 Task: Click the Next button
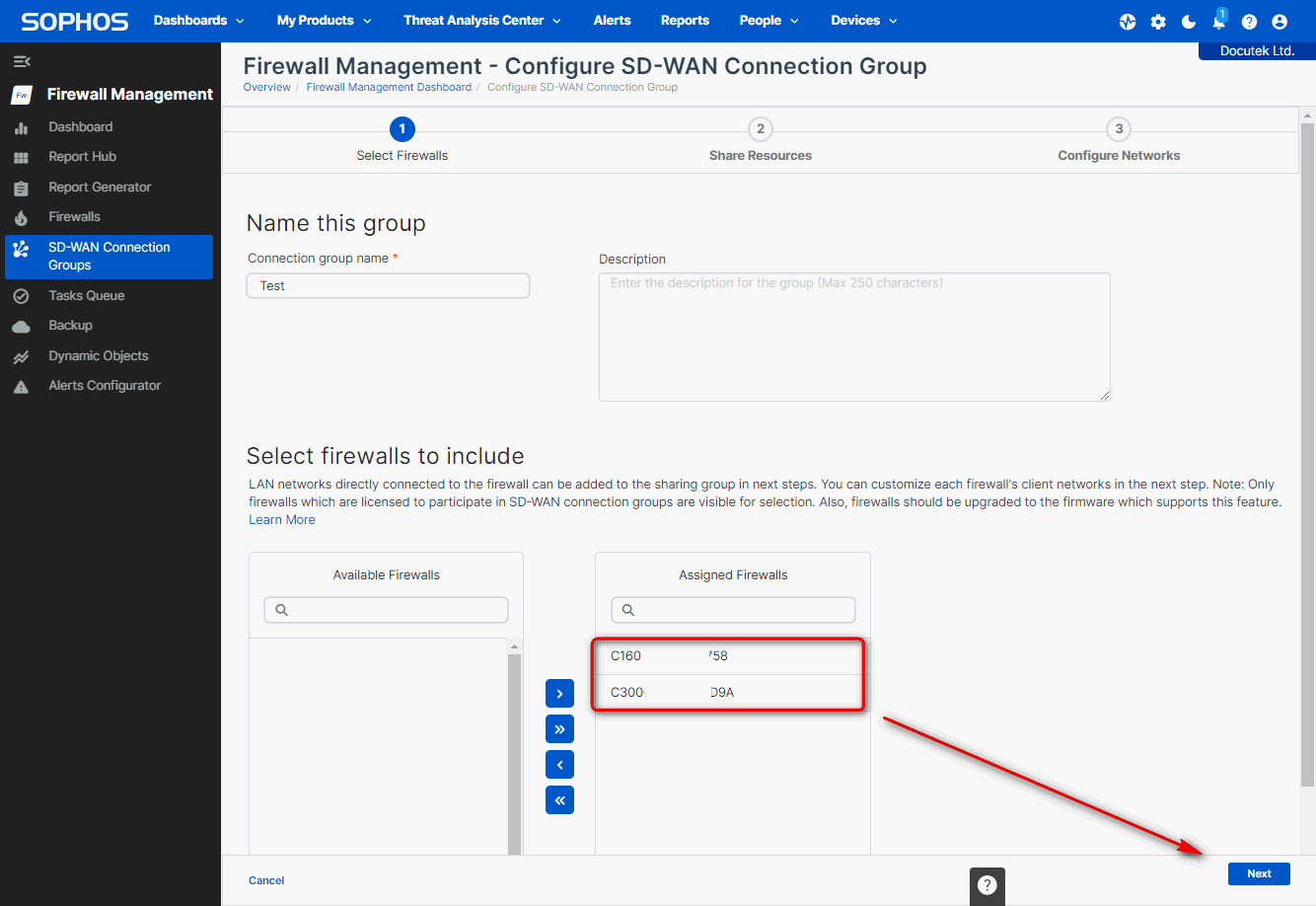pyautogui.click(x=1259, y=873)
